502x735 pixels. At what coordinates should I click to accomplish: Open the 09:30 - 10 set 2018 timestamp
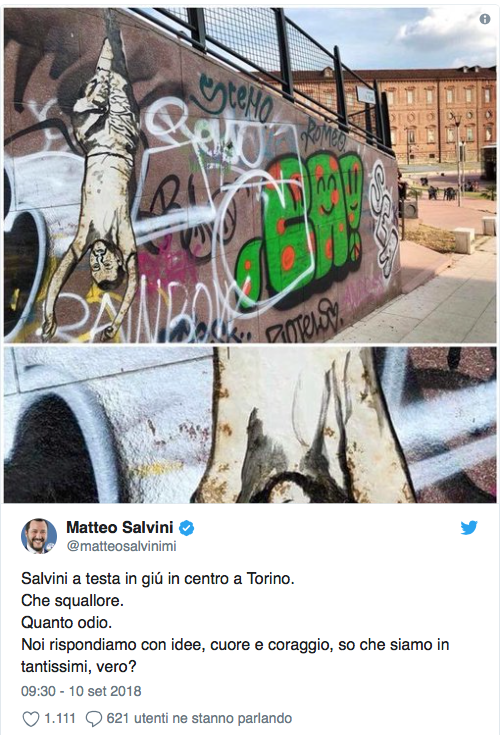coord(81,691)
